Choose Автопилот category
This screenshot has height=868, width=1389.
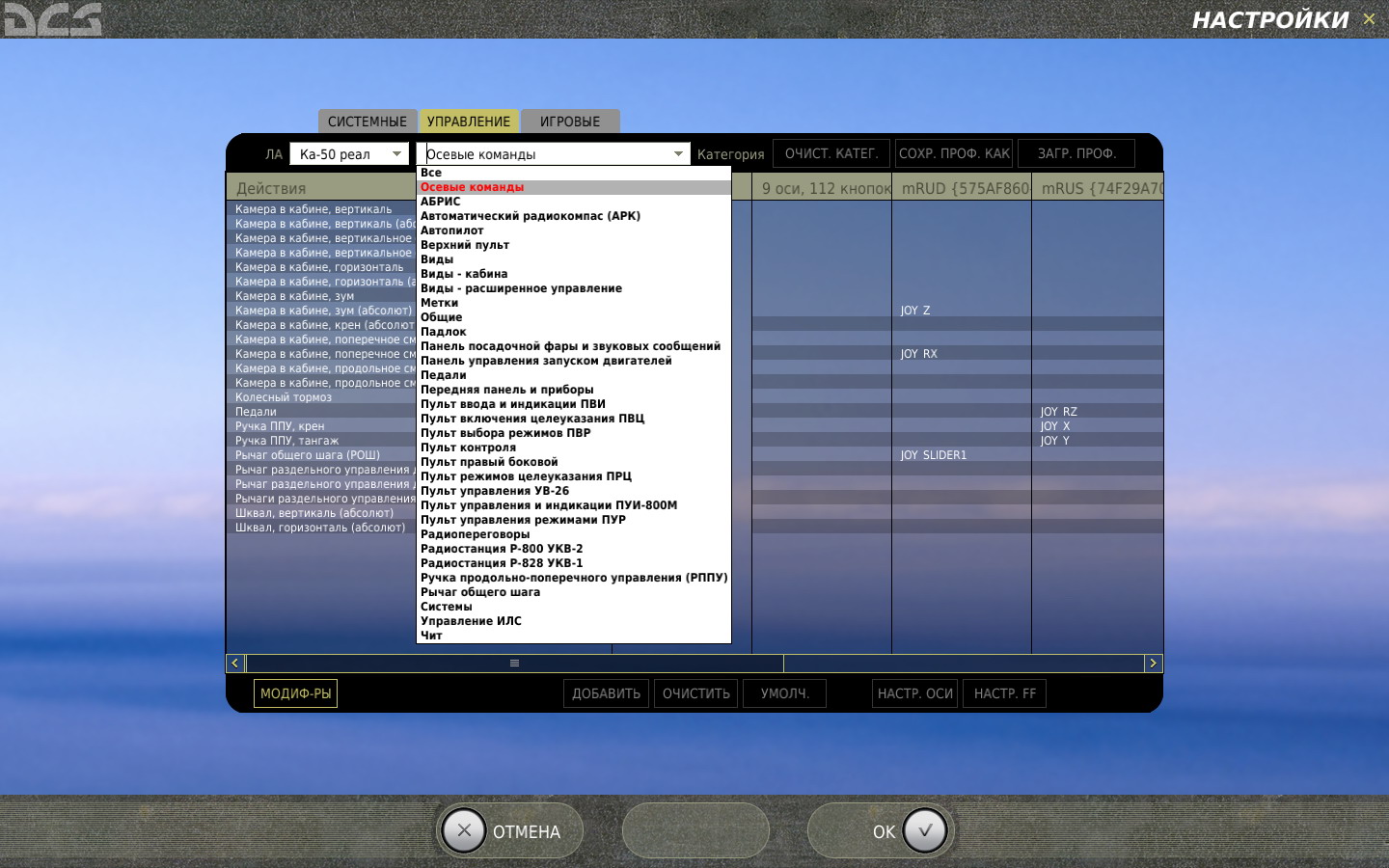[x=574, y=231]
